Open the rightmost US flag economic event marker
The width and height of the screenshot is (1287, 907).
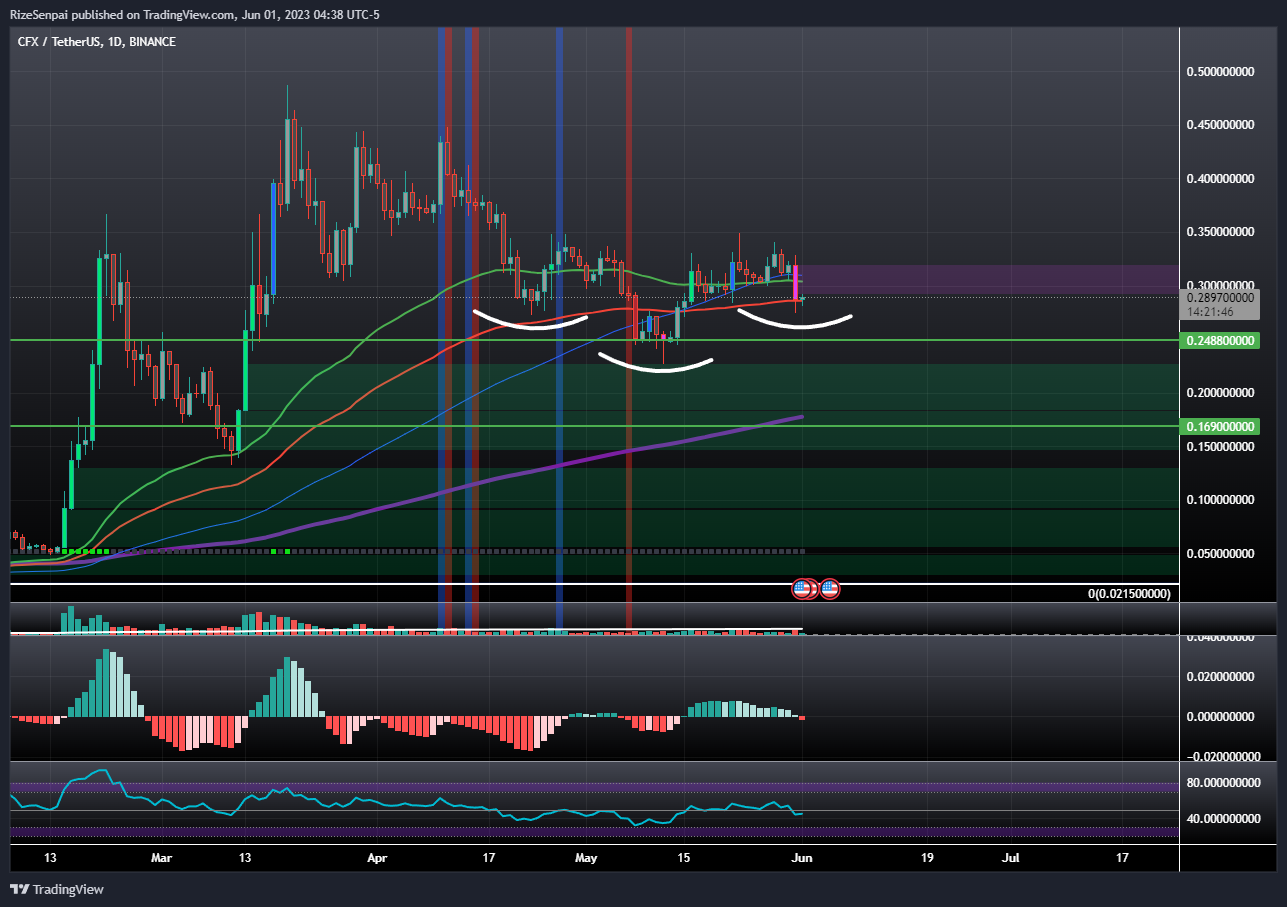click(x=829, y=589)
